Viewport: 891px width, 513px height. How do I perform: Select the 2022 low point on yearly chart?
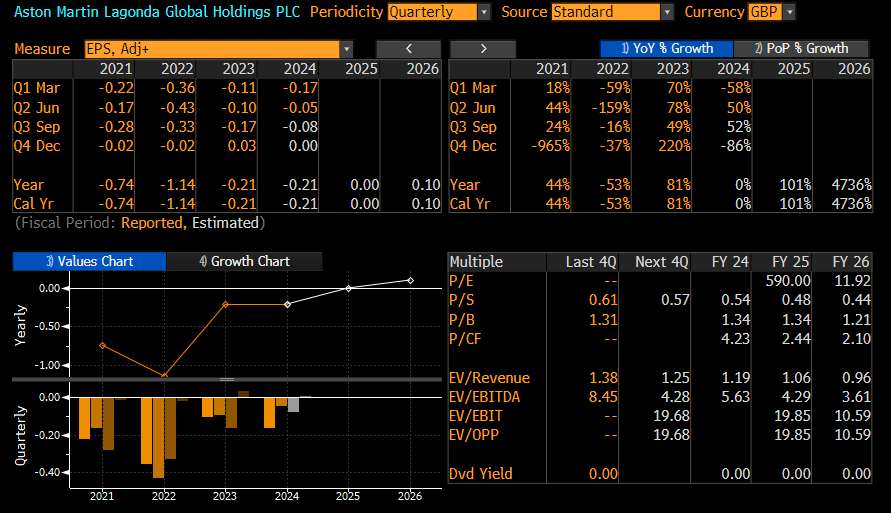coord(164,376)
